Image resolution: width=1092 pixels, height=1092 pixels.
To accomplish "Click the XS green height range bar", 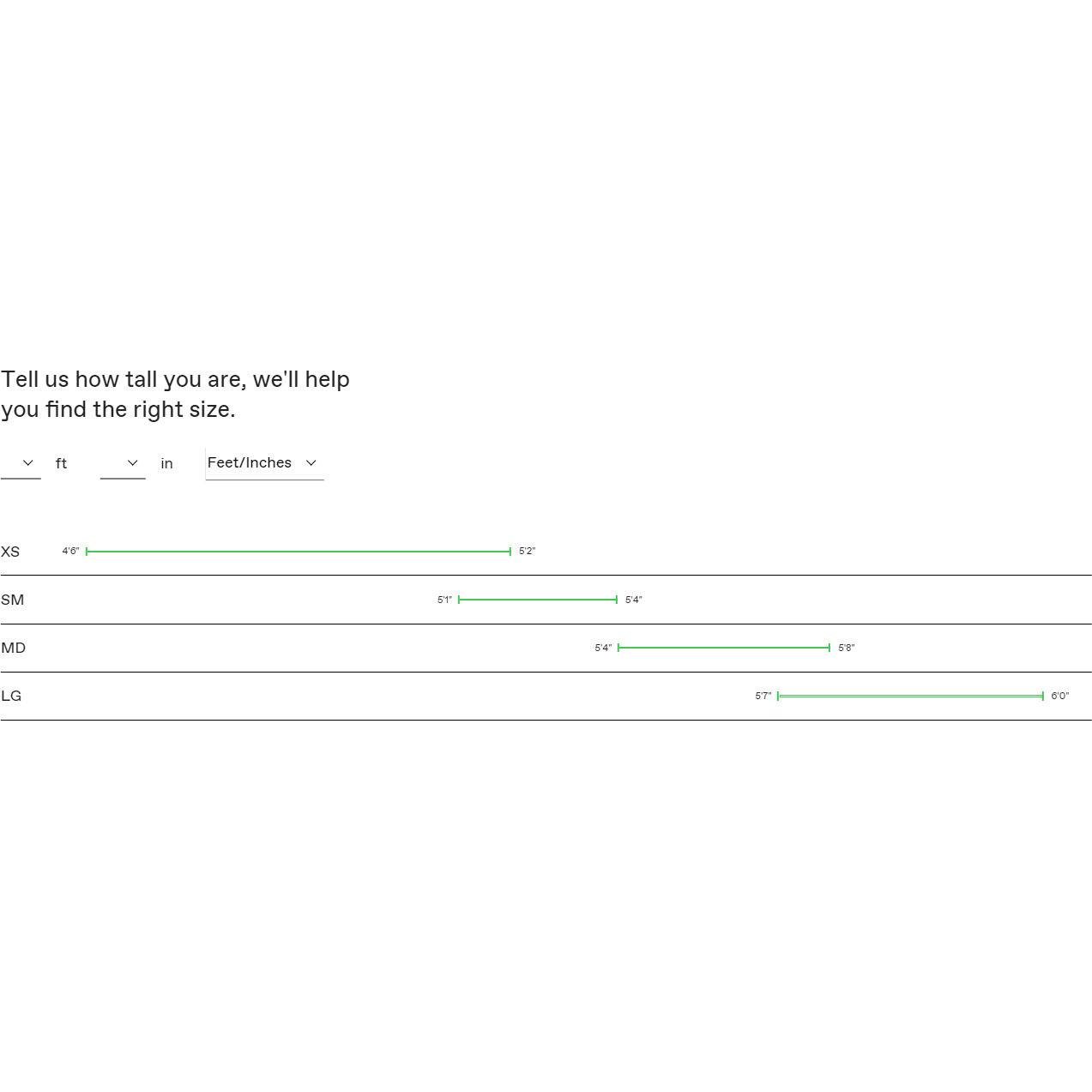I will pyautogui.click(x=299, y=552).
